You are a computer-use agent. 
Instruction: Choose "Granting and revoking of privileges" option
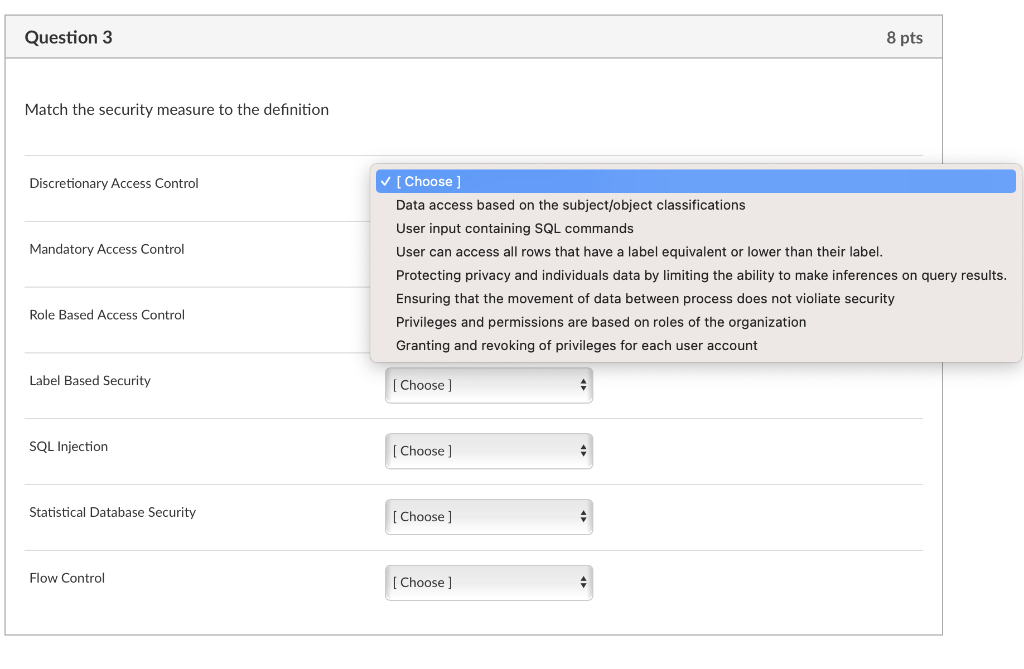click(x=576, y=346)
